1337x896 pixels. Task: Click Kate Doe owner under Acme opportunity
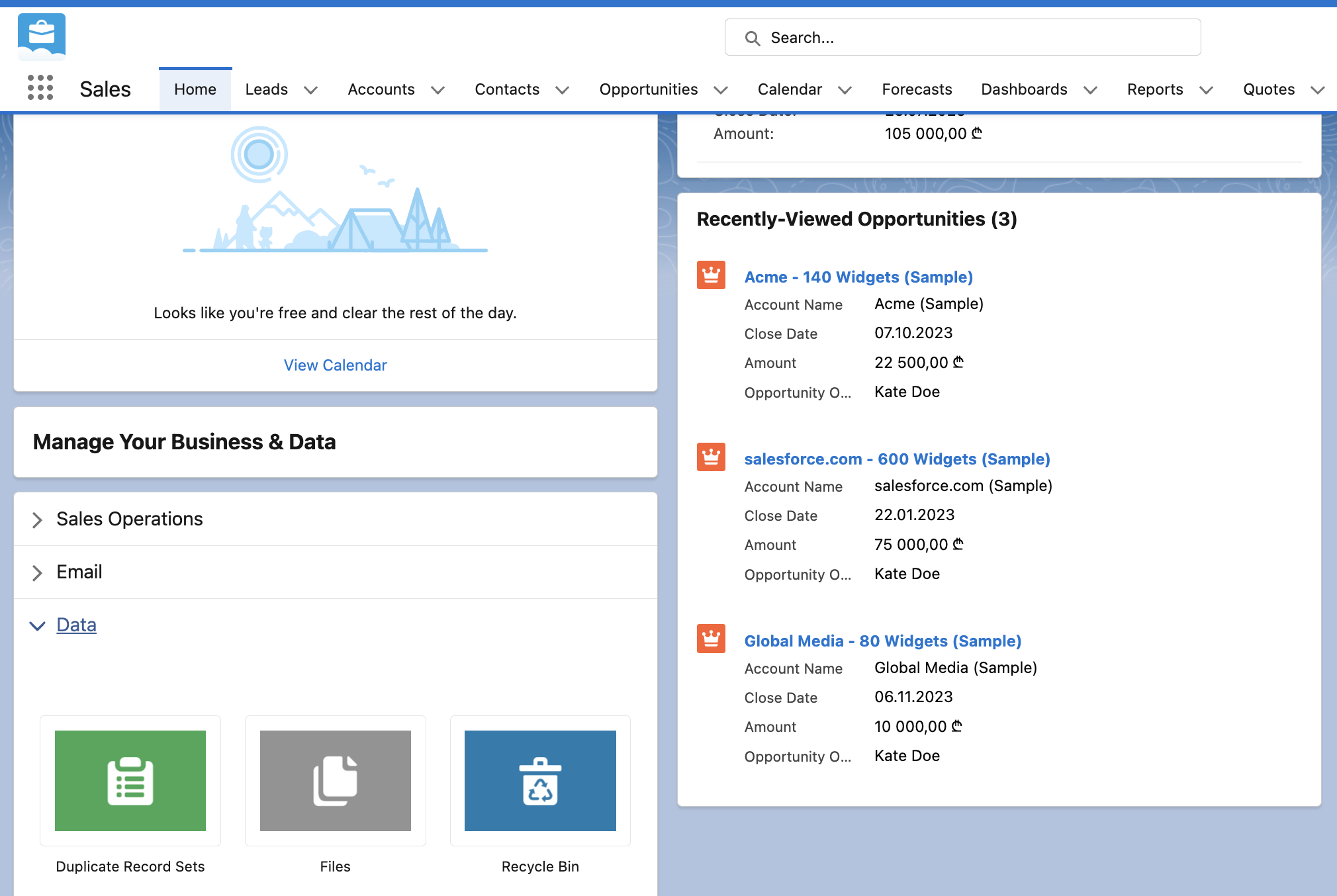coord(907,392)
